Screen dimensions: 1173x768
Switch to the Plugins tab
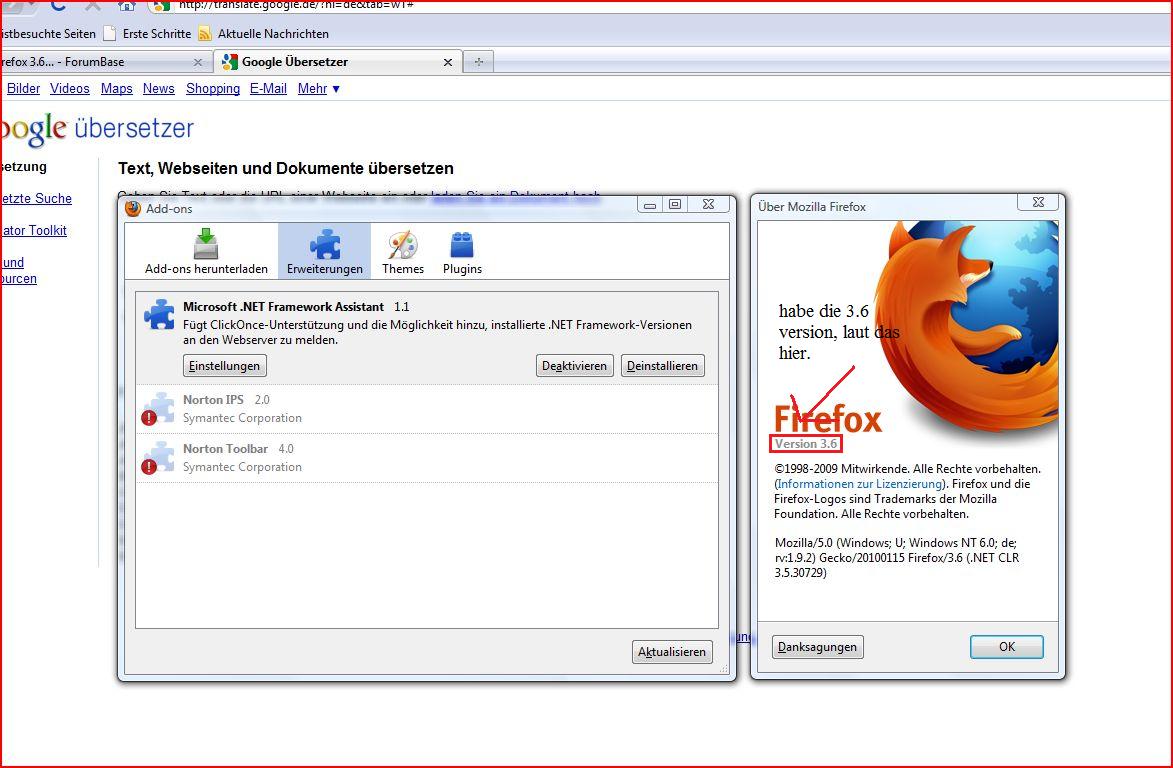pos(462,252)
